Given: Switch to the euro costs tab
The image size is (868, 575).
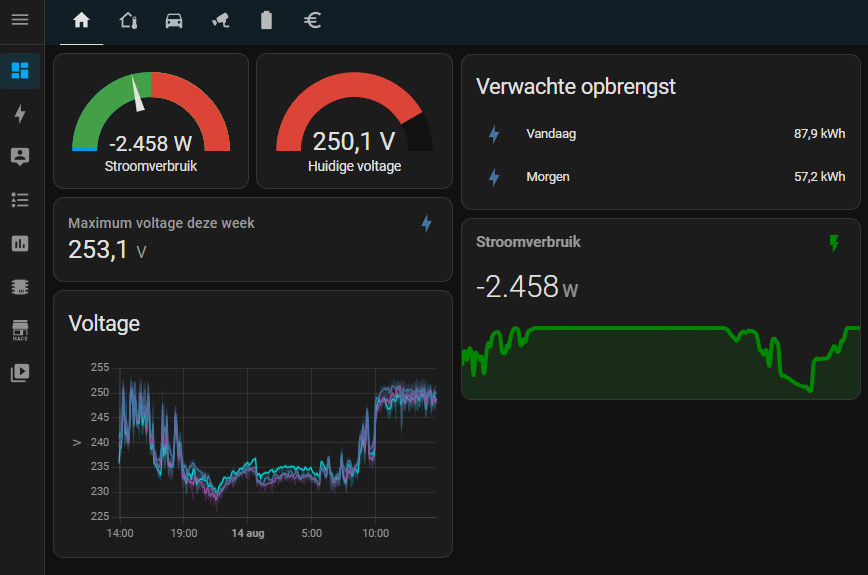Looking at the screenshot, I should pyautogui.click(x=312, y=21).
